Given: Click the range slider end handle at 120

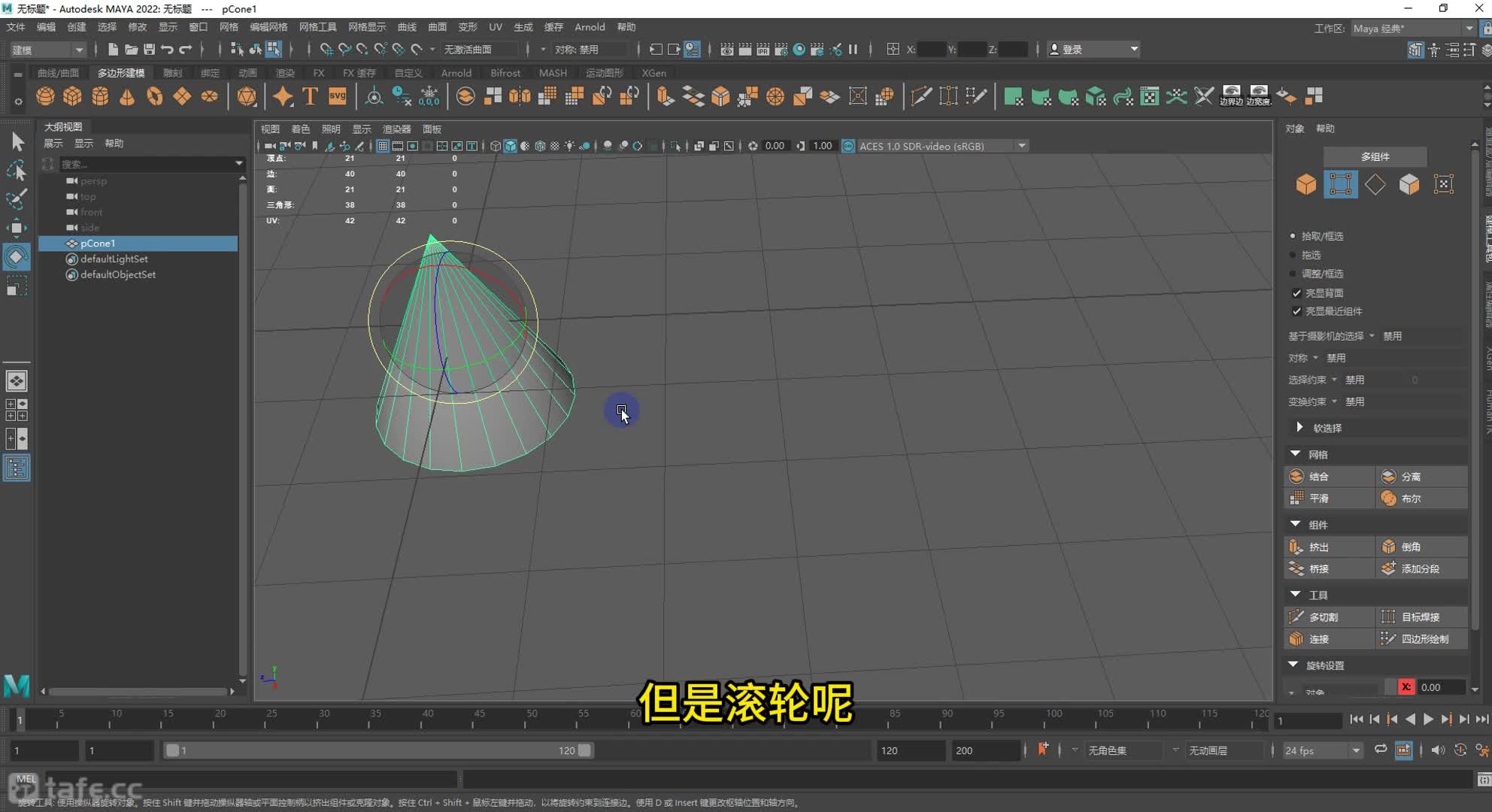Looking at the screenshot, I should tap(584, 750).
